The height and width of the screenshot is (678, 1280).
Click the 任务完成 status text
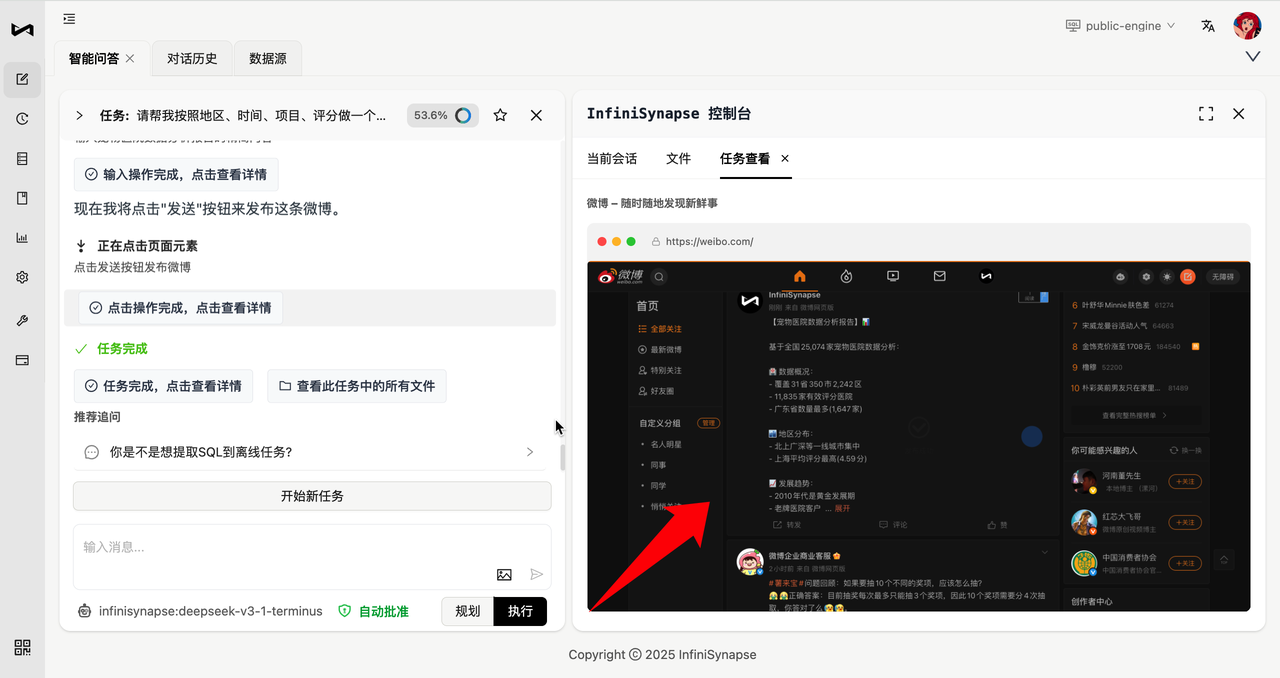pos(122,349)
